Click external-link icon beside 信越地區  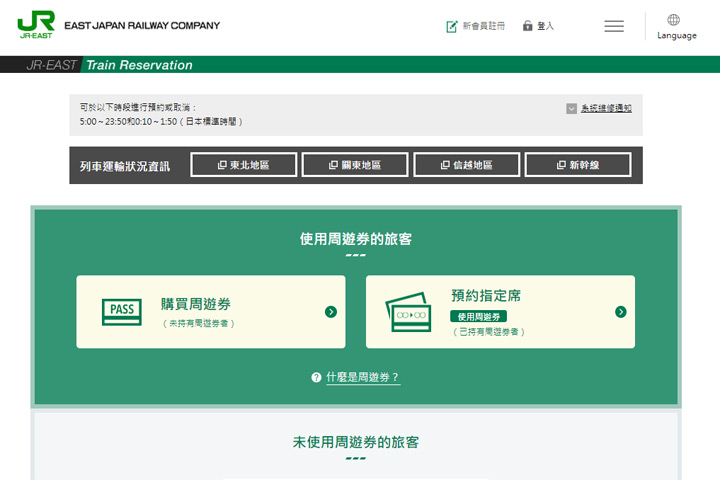click(445, 165)
